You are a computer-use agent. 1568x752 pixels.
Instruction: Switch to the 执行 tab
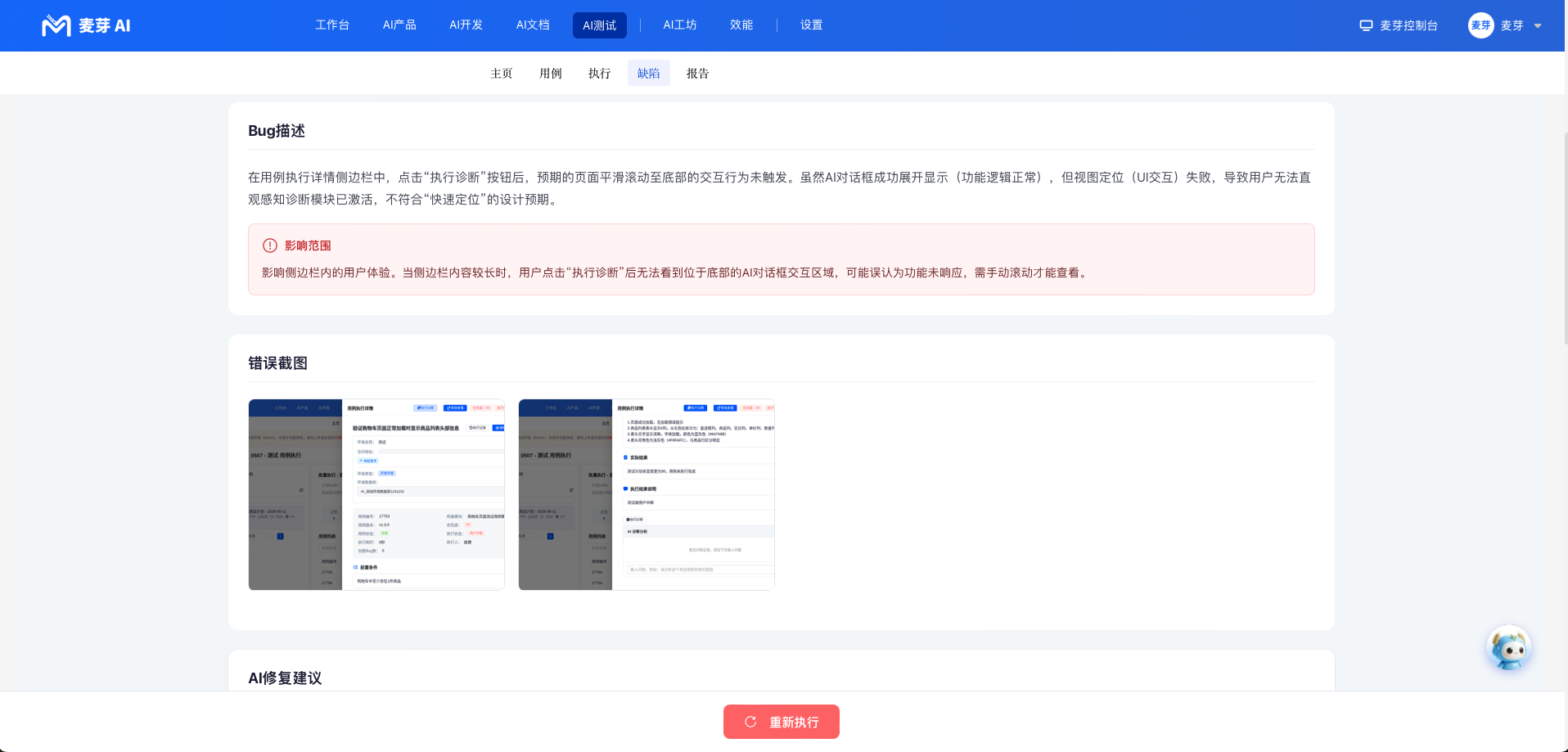600,73
